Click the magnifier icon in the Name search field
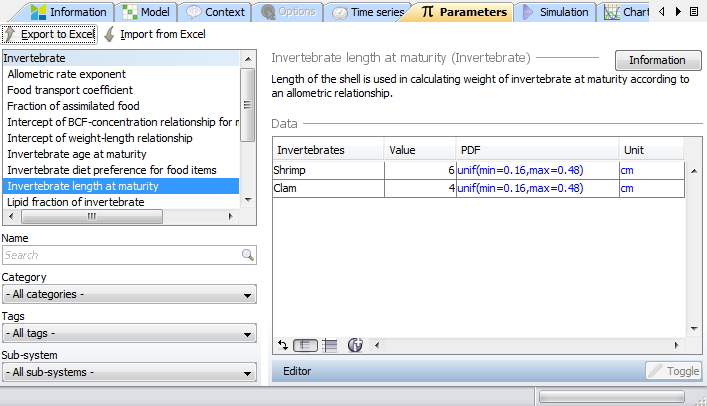This screenshot has width=707, height=406. 248,256
